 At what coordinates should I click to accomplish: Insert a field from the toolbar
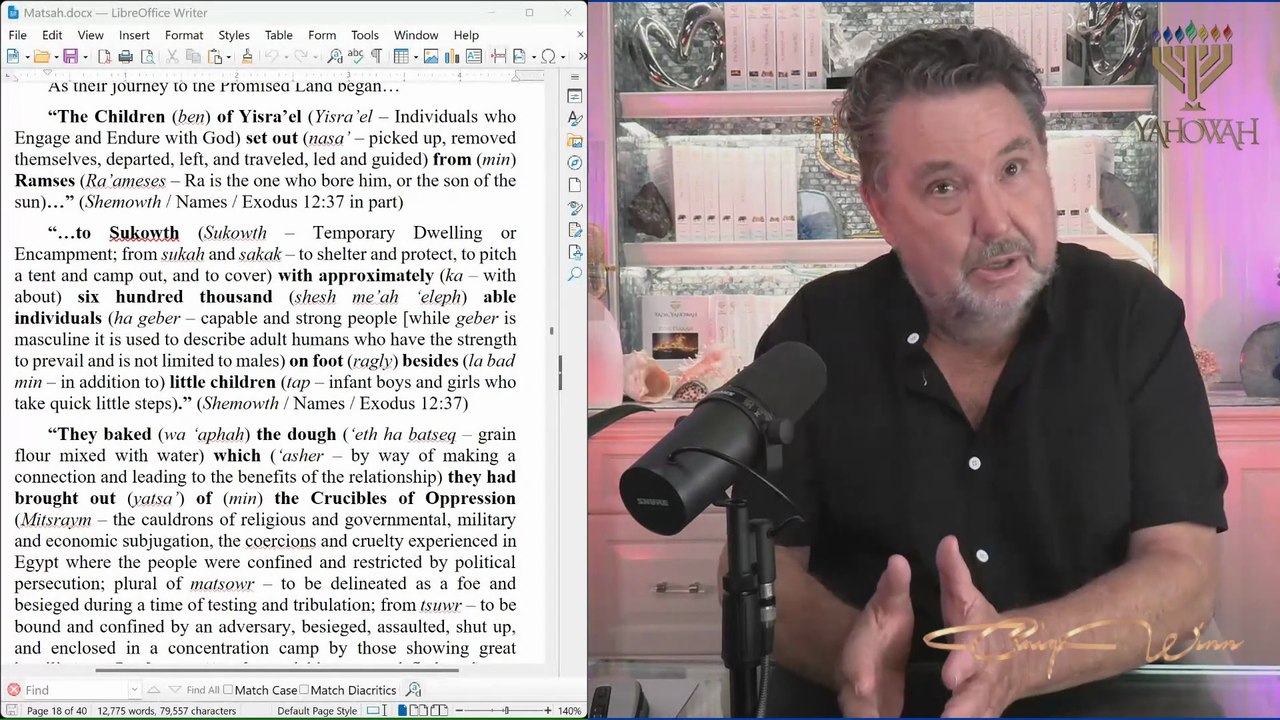519,57
